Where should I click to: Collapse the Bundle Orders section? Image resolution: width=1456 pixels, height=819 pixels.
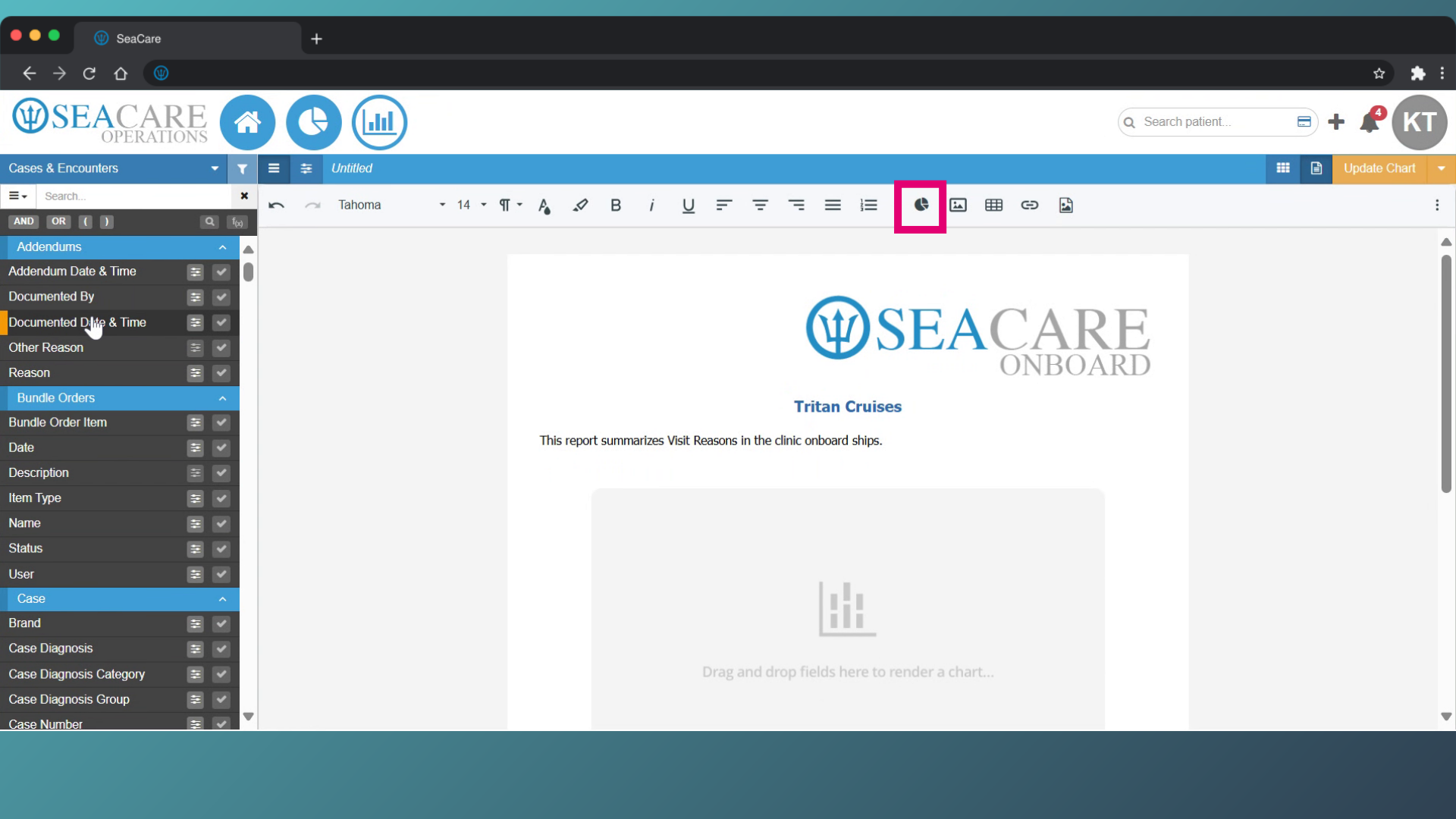[222, 398]
